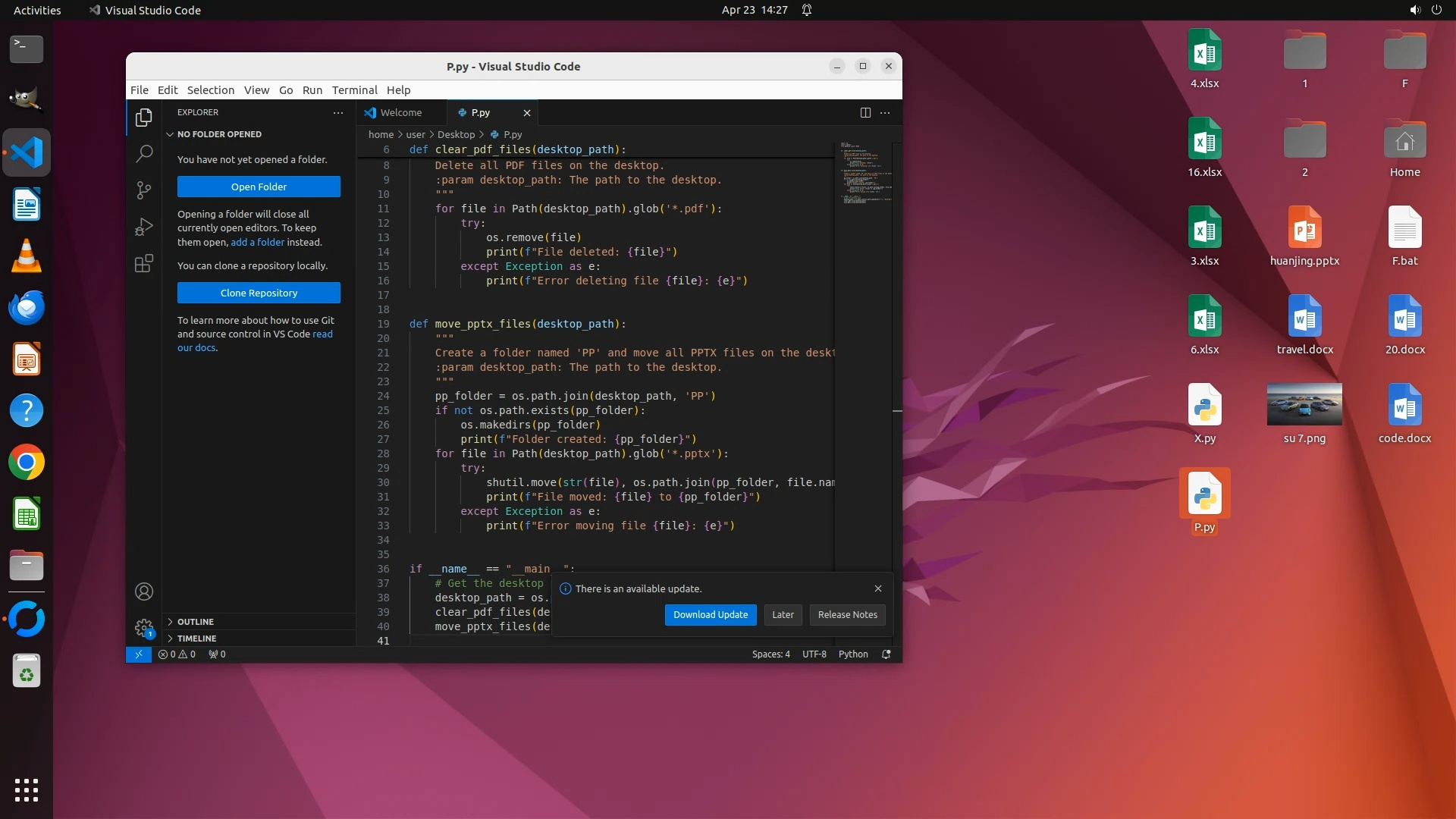Screen dimensions: 1456x819
Task: Open the Manage gear settings icon
Action: 143,628
